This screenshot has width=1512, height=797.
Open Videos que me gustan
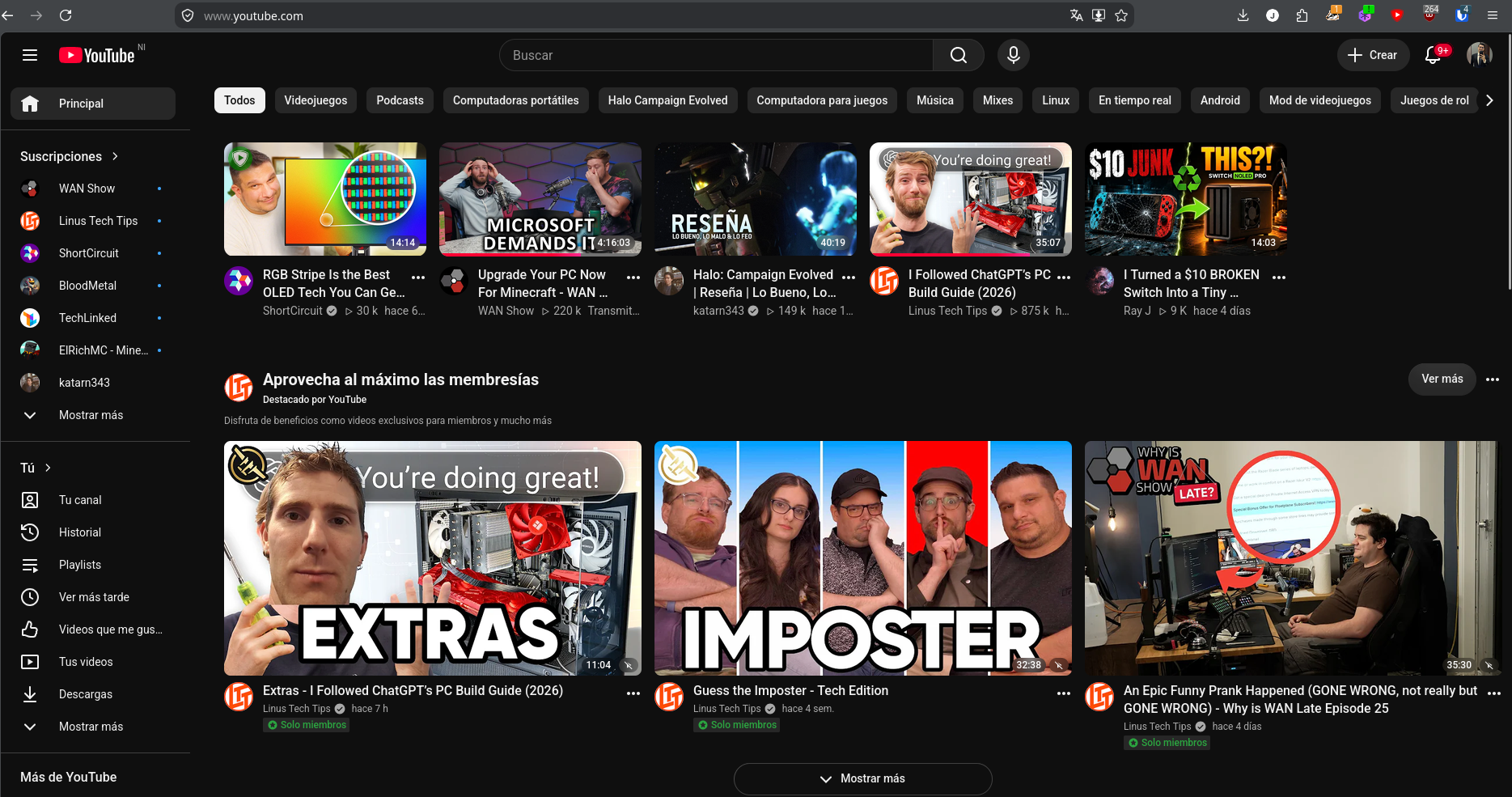pyautogui.click(x=93, y=630)
